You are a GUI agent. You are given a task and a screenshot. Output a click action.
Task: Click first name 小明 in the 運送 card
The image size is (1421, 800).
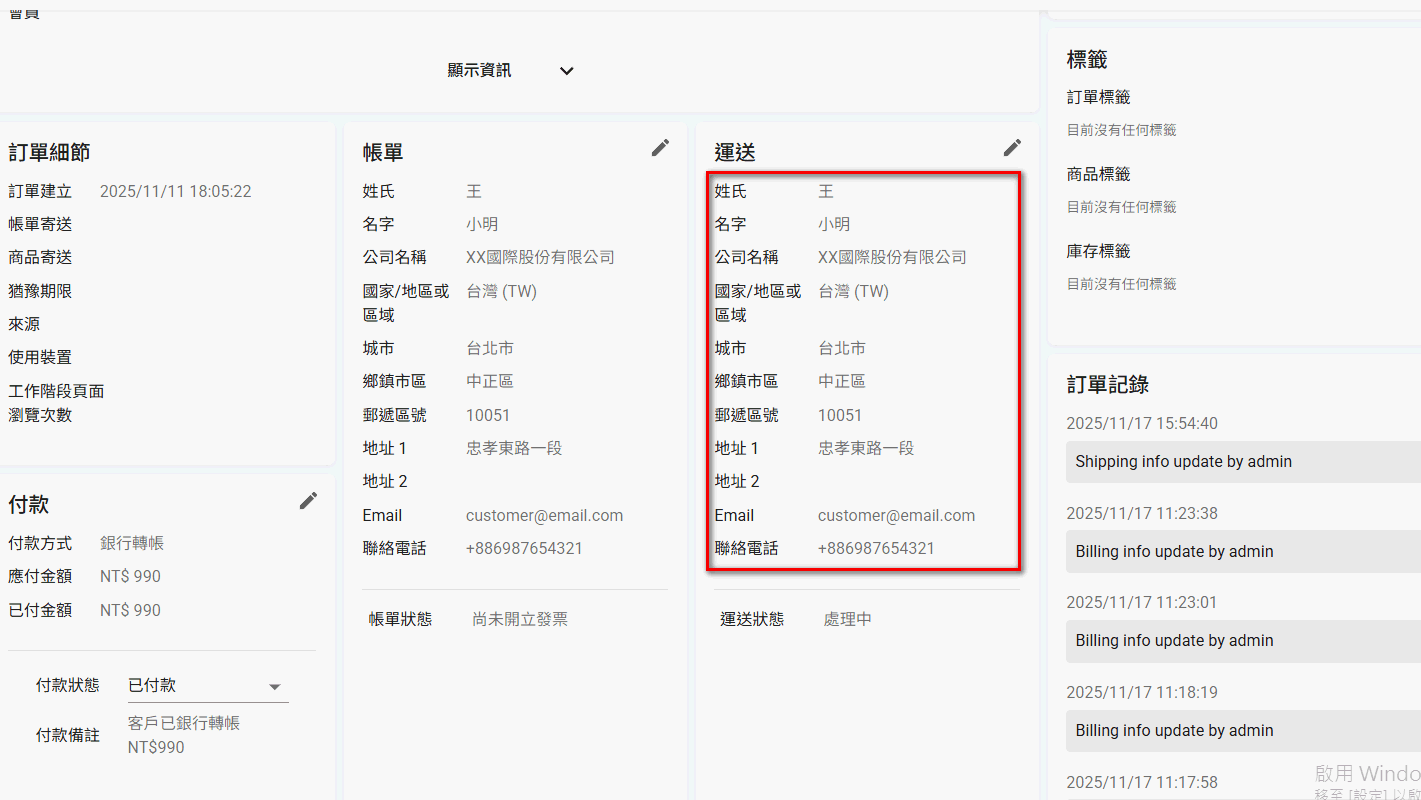pyautogui.click(x=834, y=224)
